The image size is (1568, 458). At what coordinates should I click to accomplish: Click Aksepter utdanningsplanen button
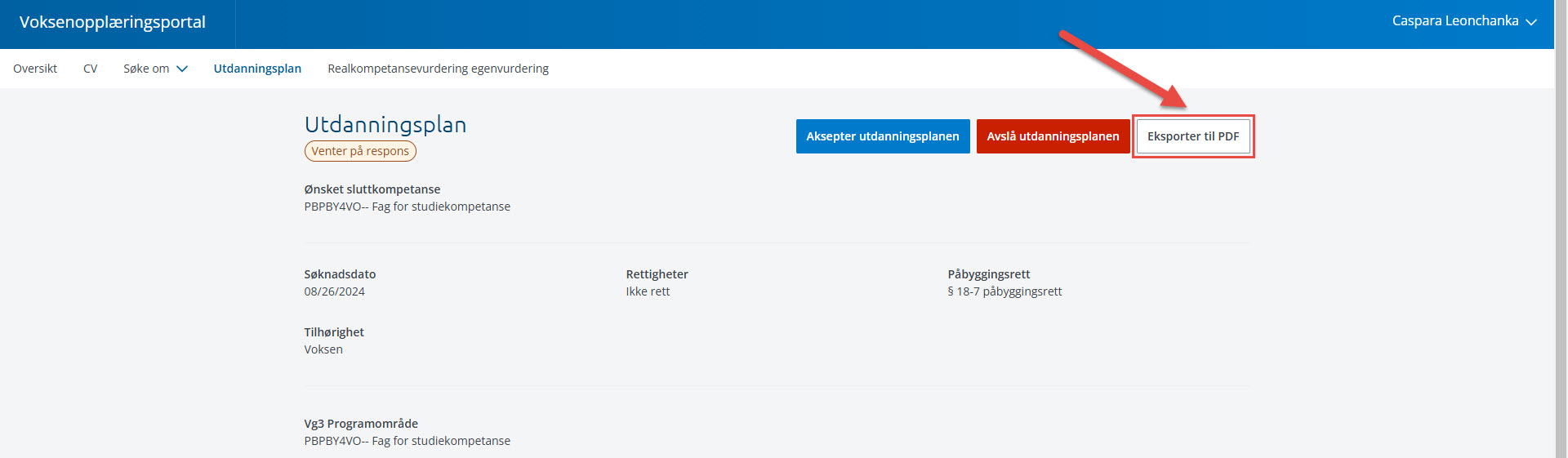click(x=883, y=136)
